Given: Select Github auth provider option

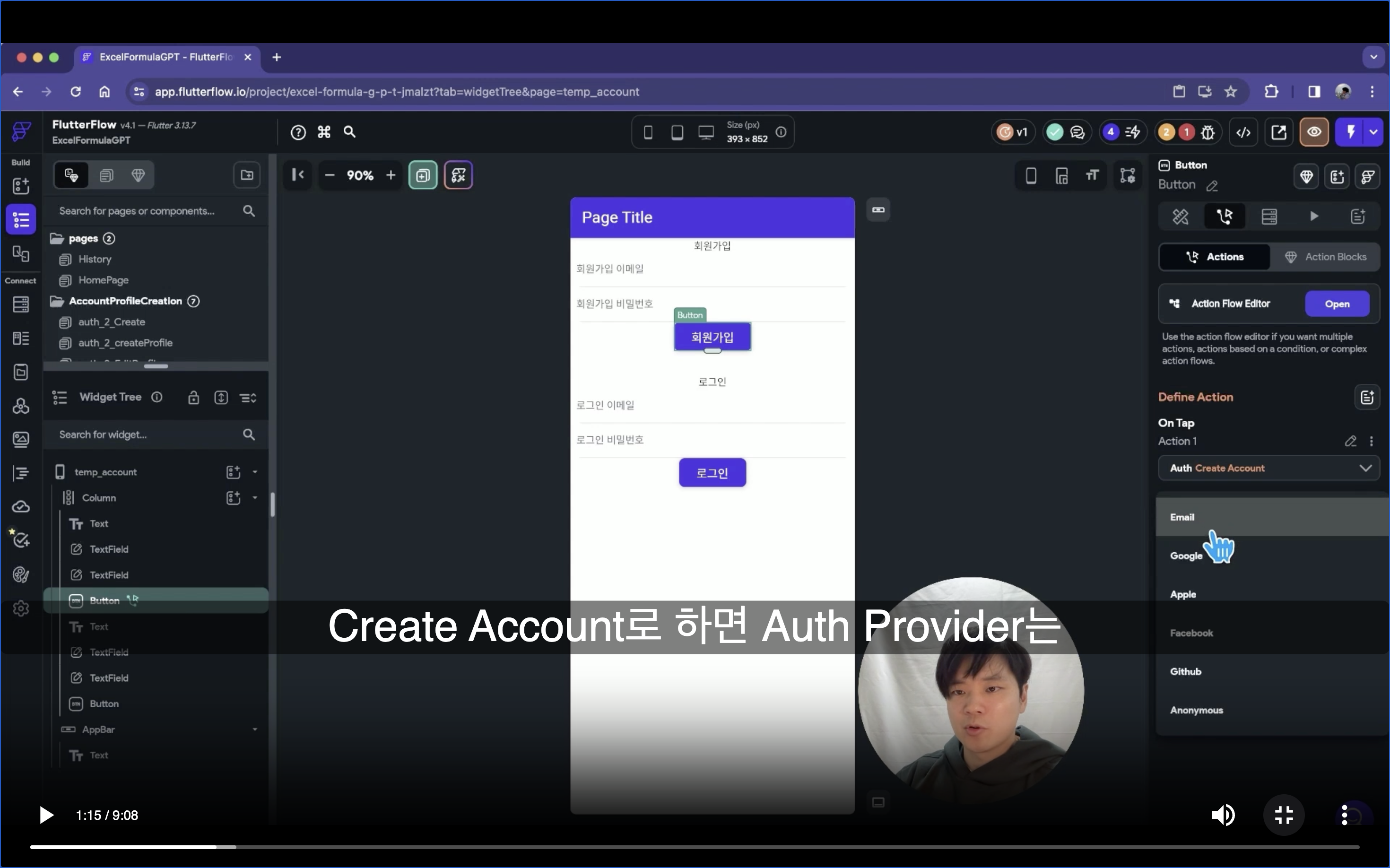Looking at the screenshot, I should pos(1272,672).
